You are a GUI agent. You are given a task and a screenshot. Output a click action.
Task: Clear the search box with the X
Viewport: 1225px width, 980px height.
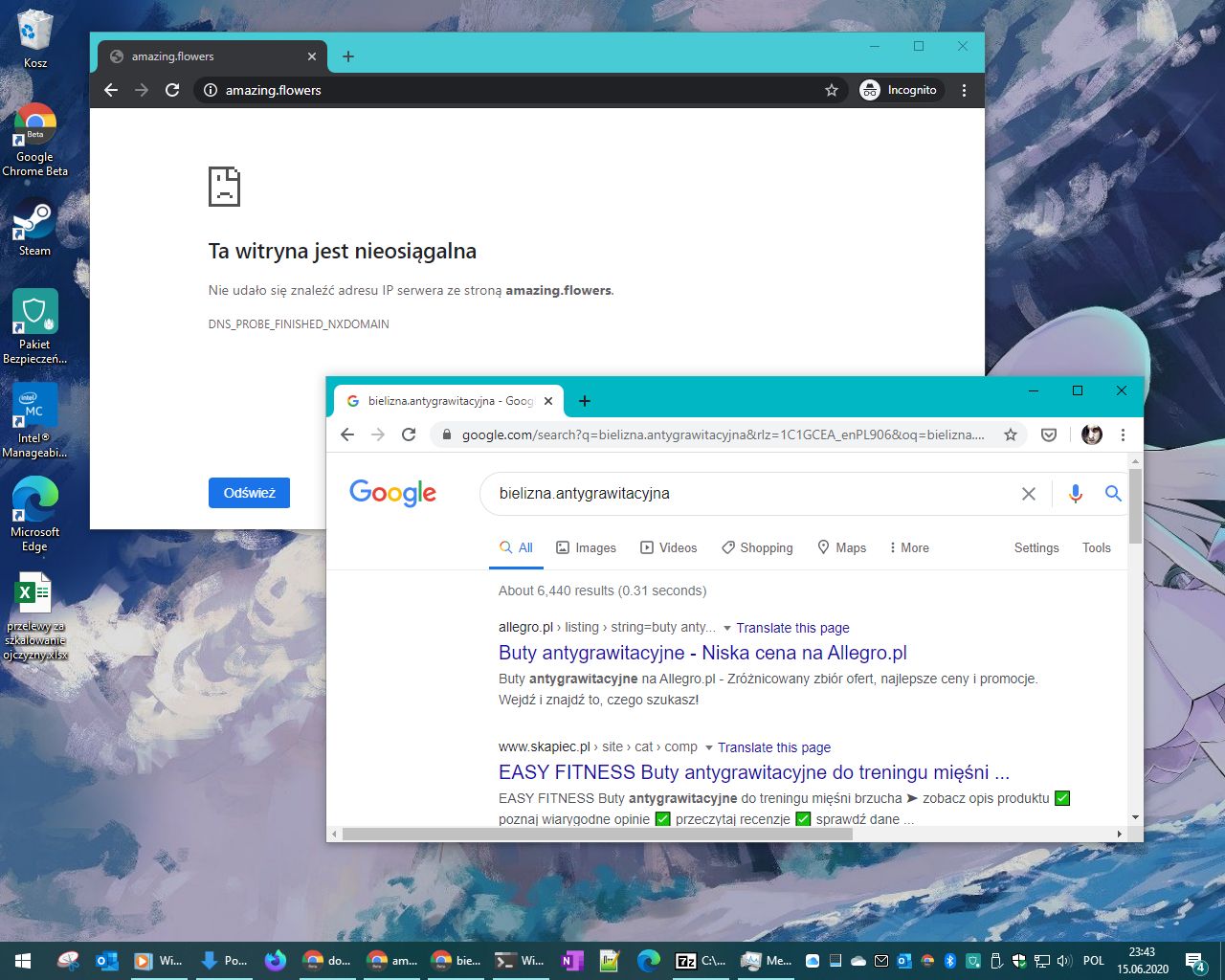[1029, 494]
